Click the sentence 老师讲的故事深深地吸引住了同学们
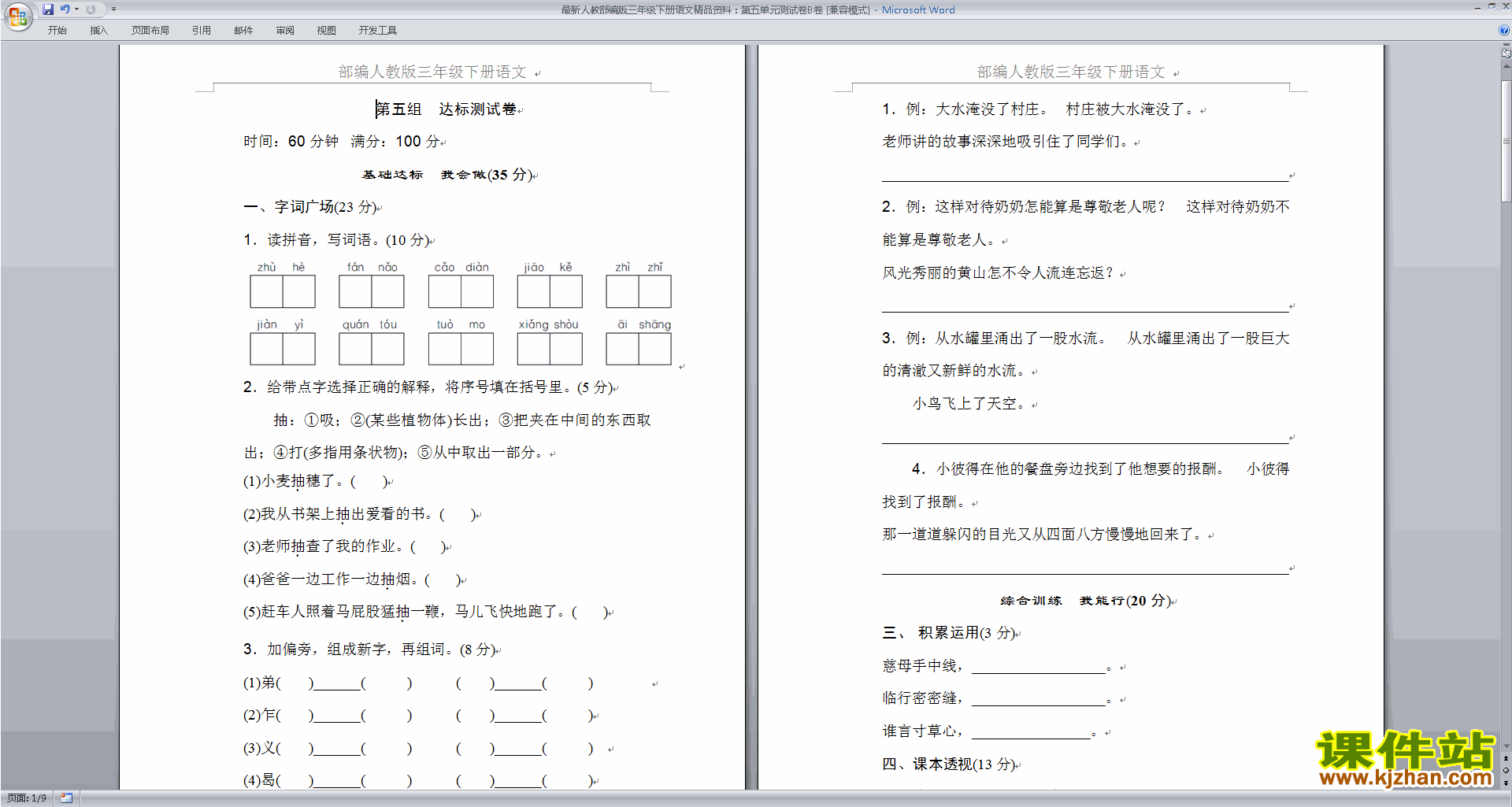 point(1006,142)
